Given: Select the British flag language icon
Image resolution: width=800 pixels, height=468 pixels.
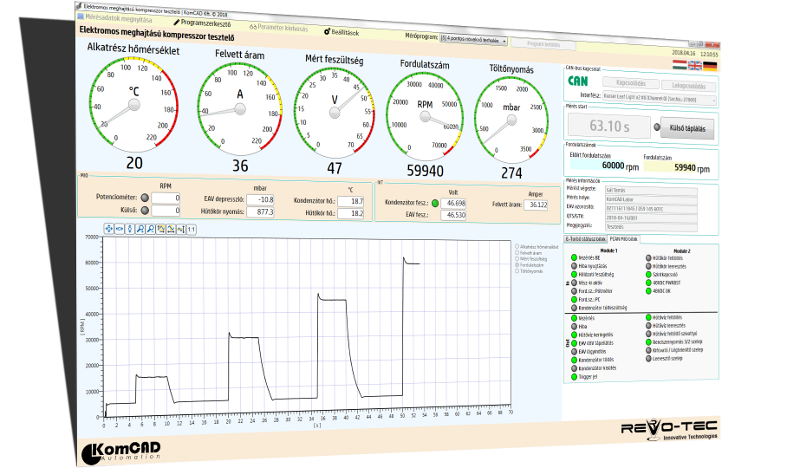Looking at the screenshot, I should [696, 66].
